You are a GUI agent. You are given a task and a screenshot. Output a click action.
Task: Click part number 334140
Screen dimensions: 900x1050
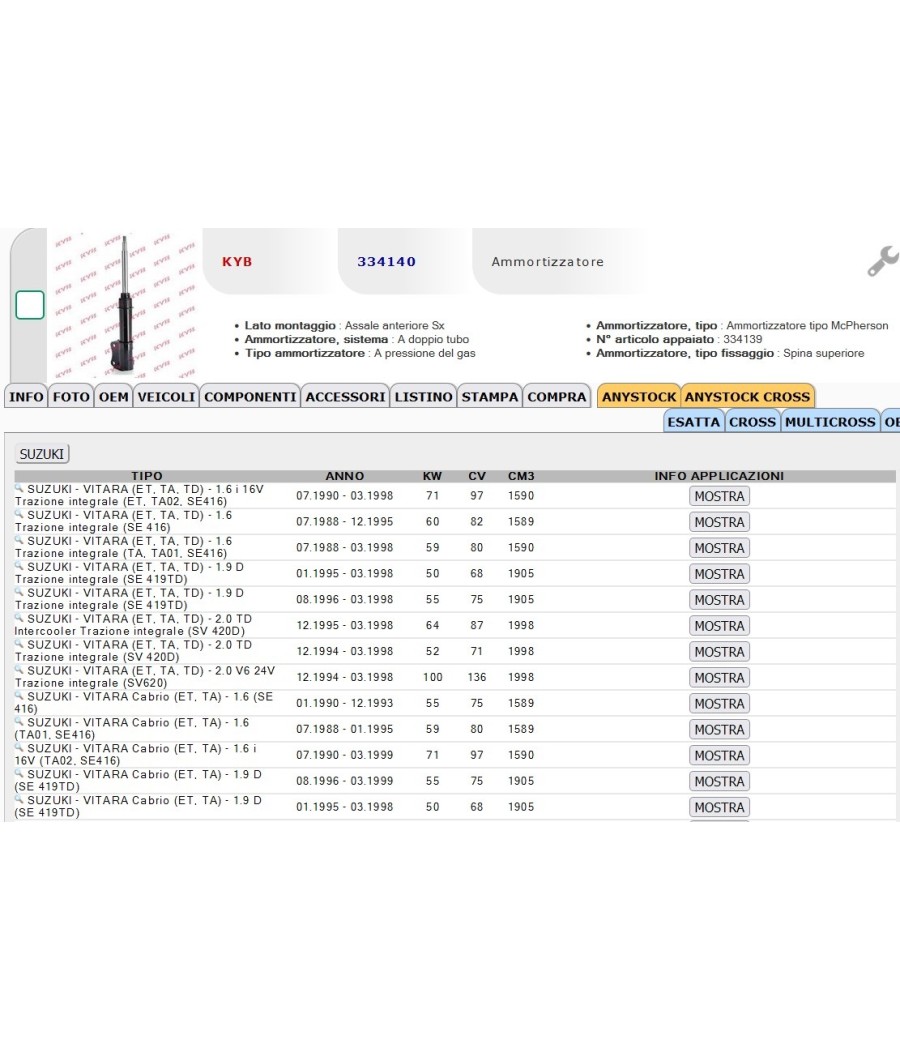tap(386, 262)
